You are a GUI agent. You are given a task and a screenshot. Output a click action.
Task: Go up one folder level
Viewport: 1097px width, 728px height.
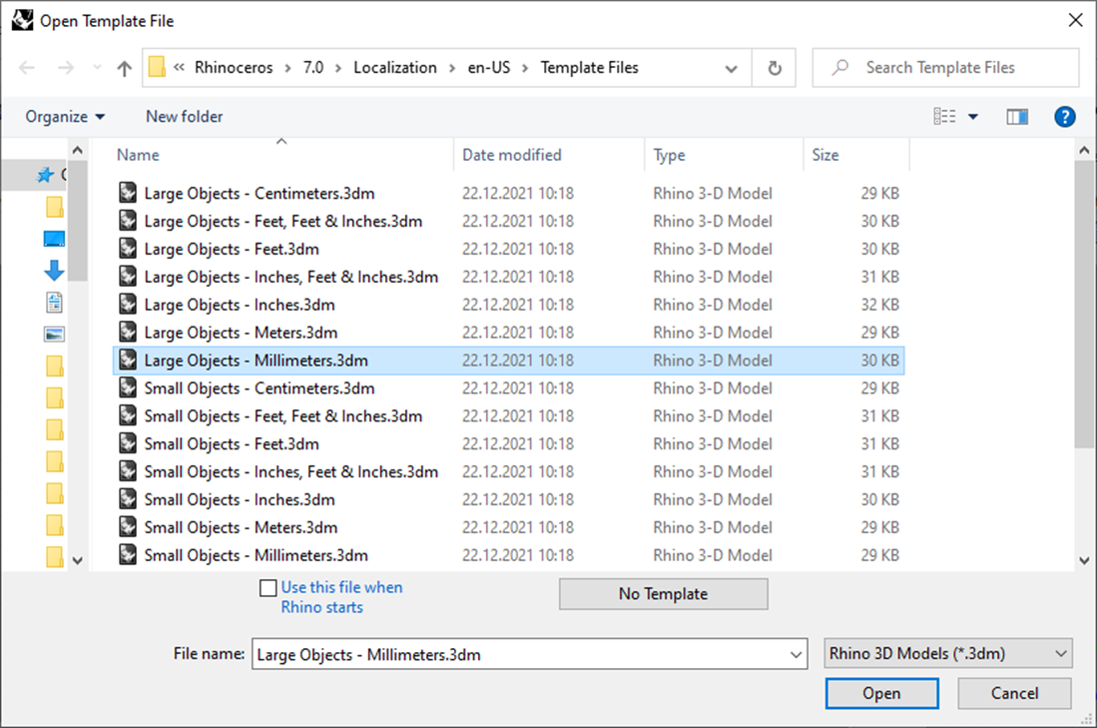(125, 68)
